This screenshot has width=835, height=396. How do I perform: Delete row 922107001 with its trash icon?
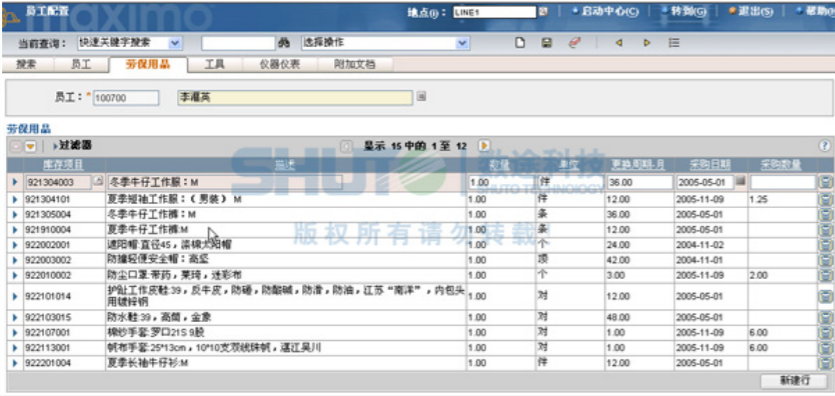(x=825, y=333)
